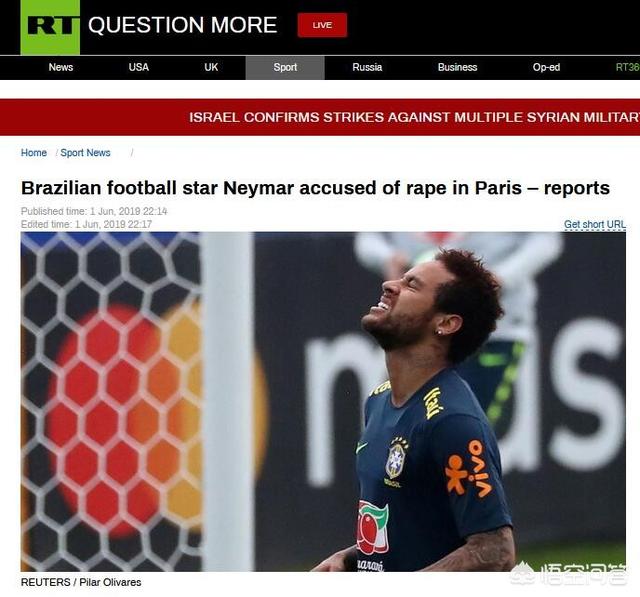Image resolution: width=640 pixels, height=597 pixels.
Task: Go to the USA section
Action: click(x=139, y=67)
